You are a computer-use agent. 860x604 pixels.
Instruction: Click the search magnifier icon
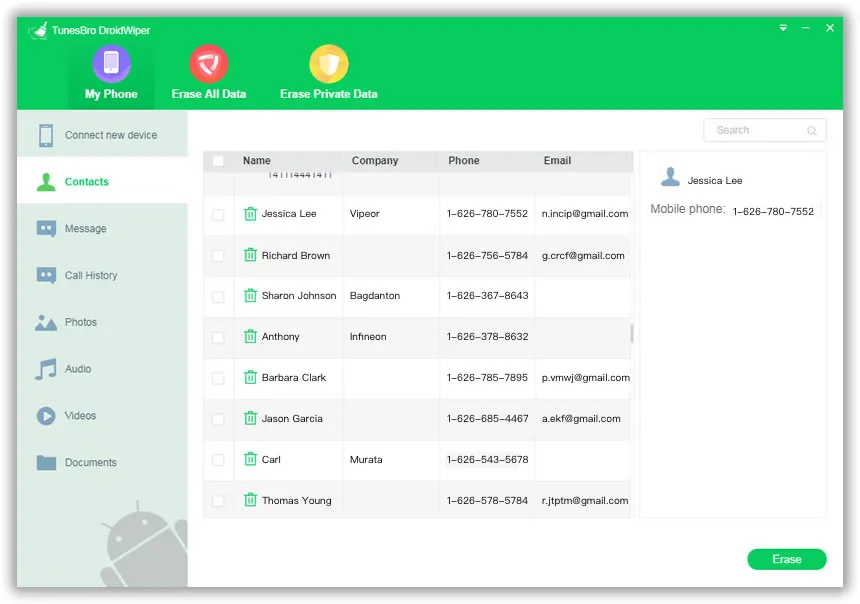click(812, 131)
